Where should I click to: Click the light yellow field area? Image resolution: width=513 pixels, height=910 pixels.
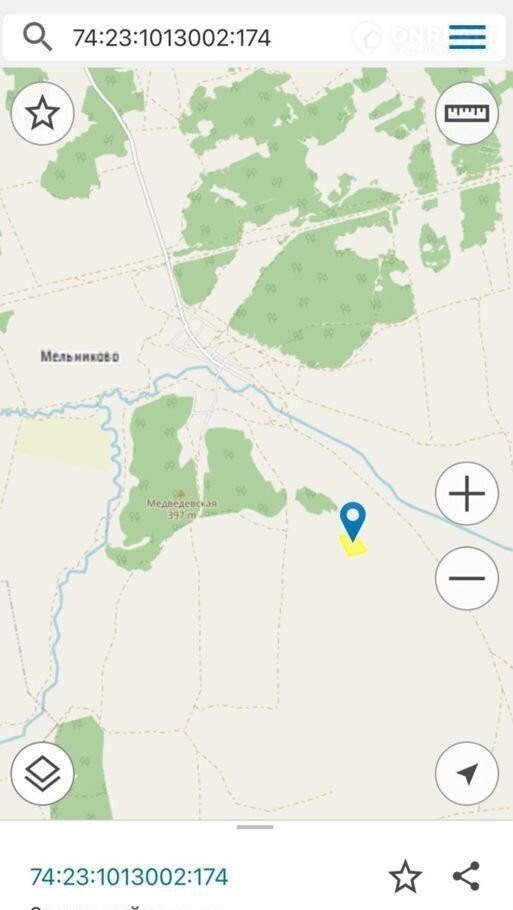(x=63, y=443)
